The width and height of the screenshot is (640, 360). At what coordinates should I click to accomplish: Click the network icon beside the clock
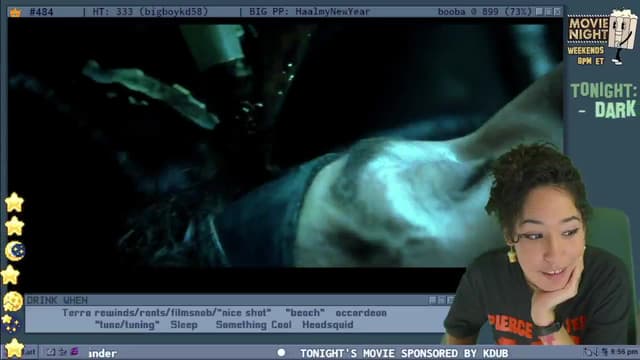(605, 351)
